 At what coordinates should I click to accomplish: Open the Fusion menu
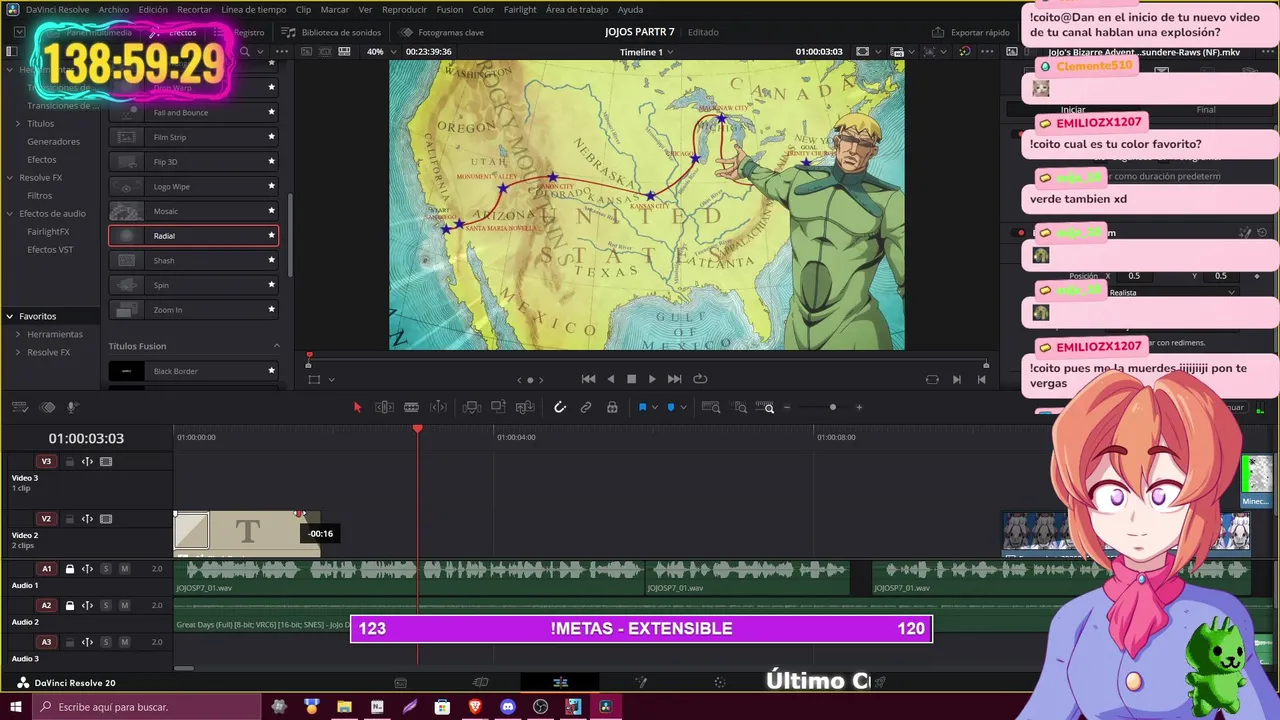click(450, 9)
